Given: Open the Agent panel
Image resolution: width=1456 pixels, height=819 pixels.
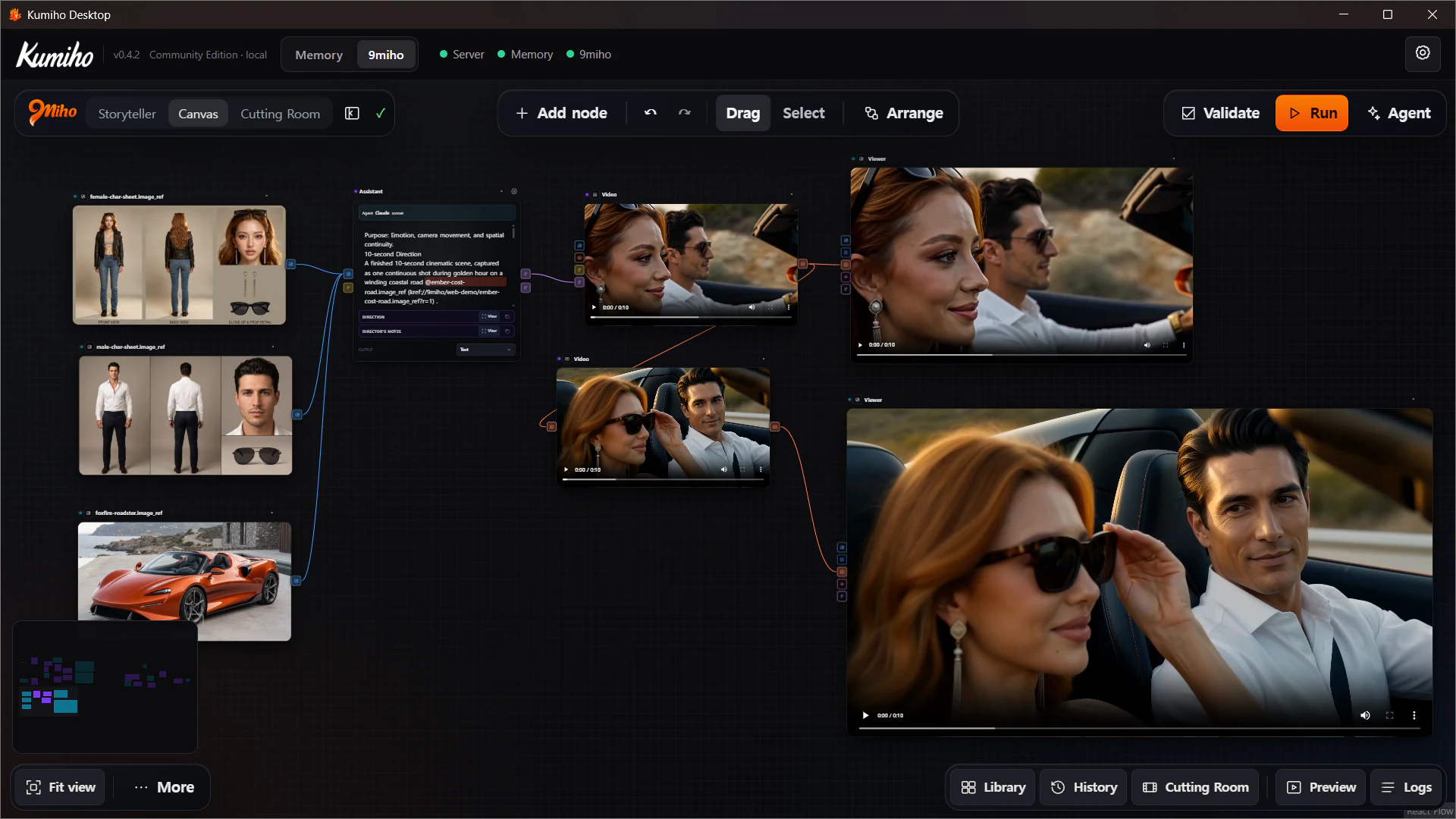Looking at the screenshot, I should (x=1398, y=113).
